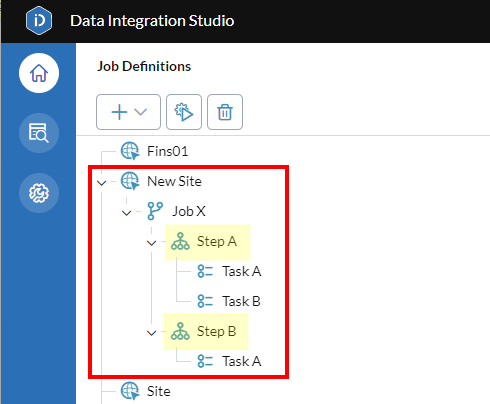Click the trash delete button

point(225,112)
